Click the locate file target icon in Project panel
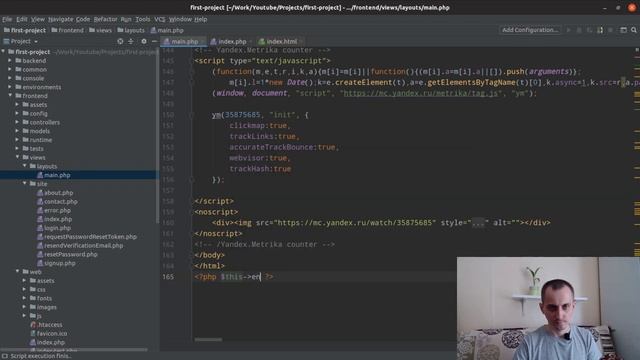The height and width of the screenshot is (360, 640). [x=120, y=41]
